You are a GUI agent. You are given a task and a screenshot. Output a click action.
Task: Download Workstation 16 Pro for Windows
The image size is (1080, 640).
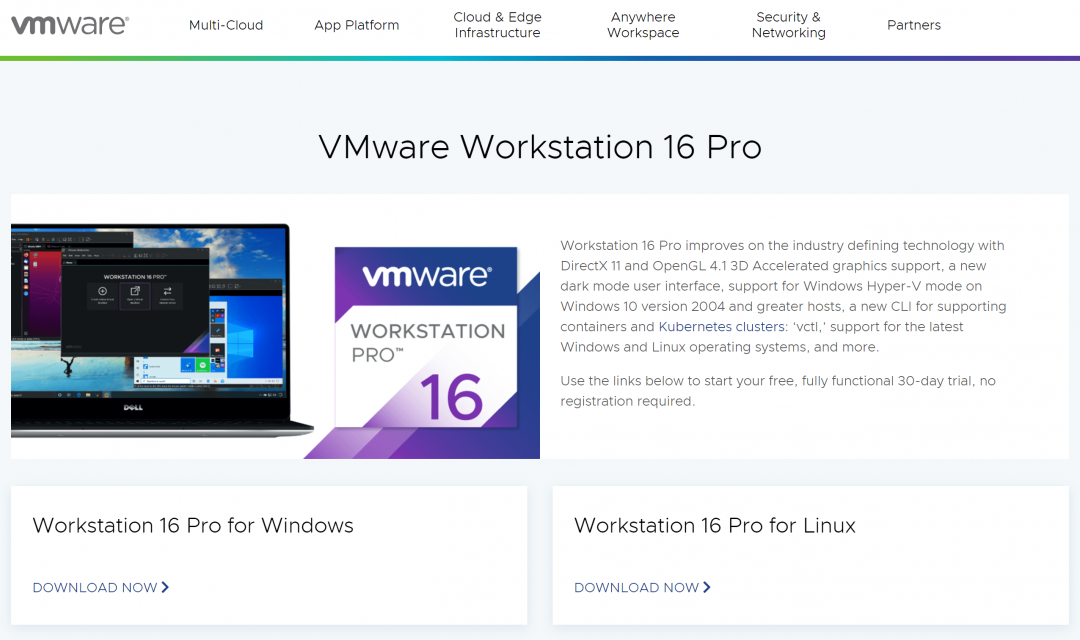coord(93,588)
